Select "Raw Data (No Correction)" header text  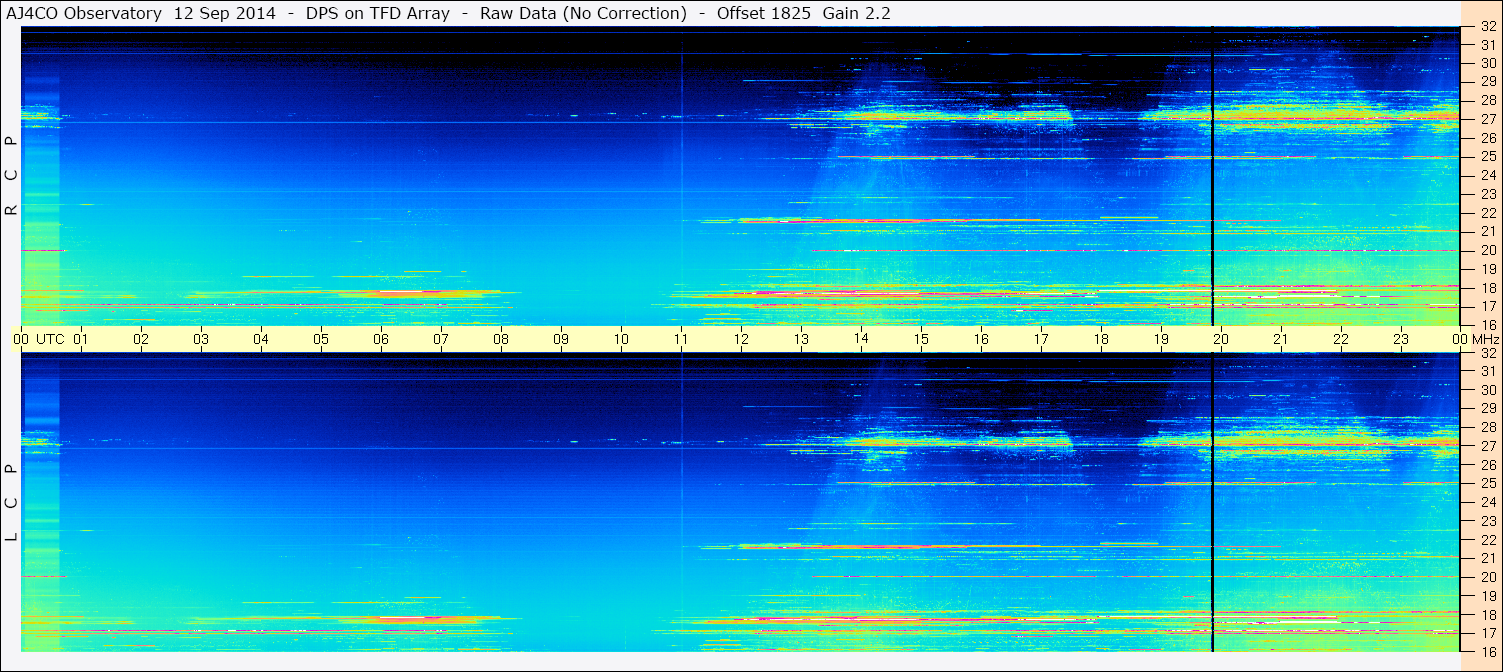pyautogui.click(x=583, y=13)
